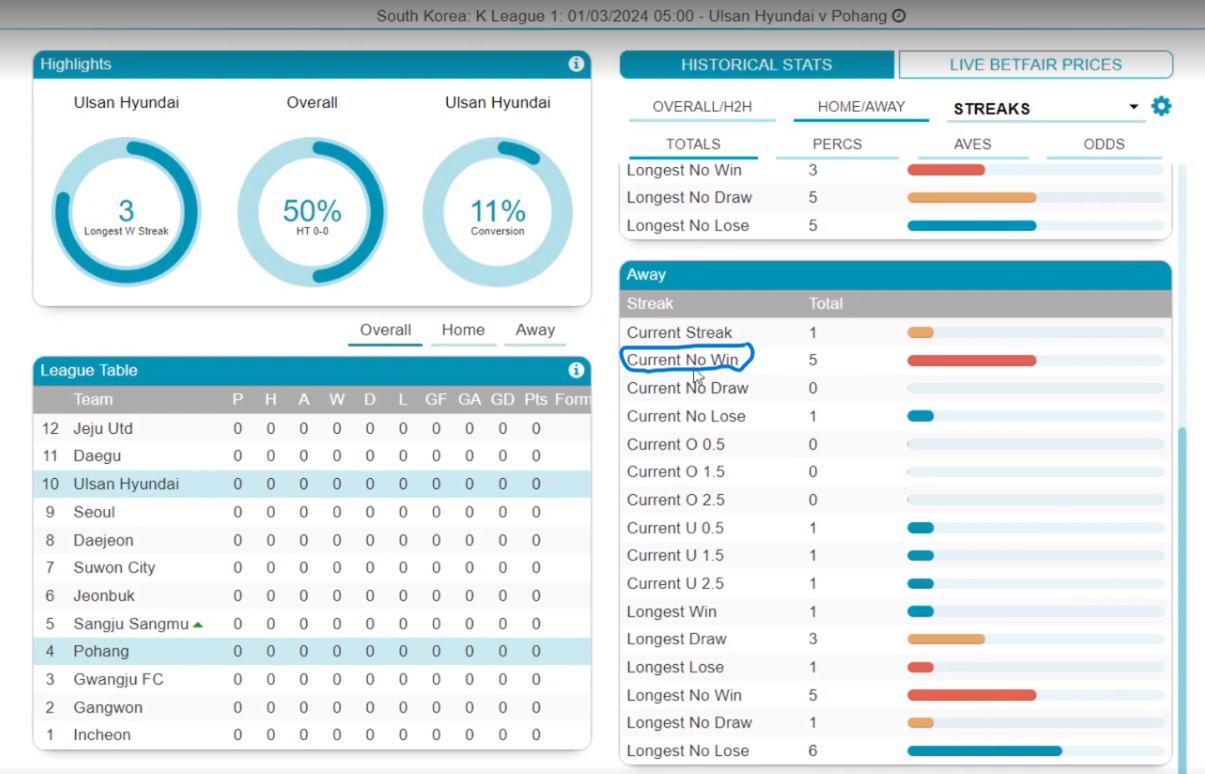Show the Away league table view
The height and width of the screenshot is (774, 1205).
click(535, 330)
